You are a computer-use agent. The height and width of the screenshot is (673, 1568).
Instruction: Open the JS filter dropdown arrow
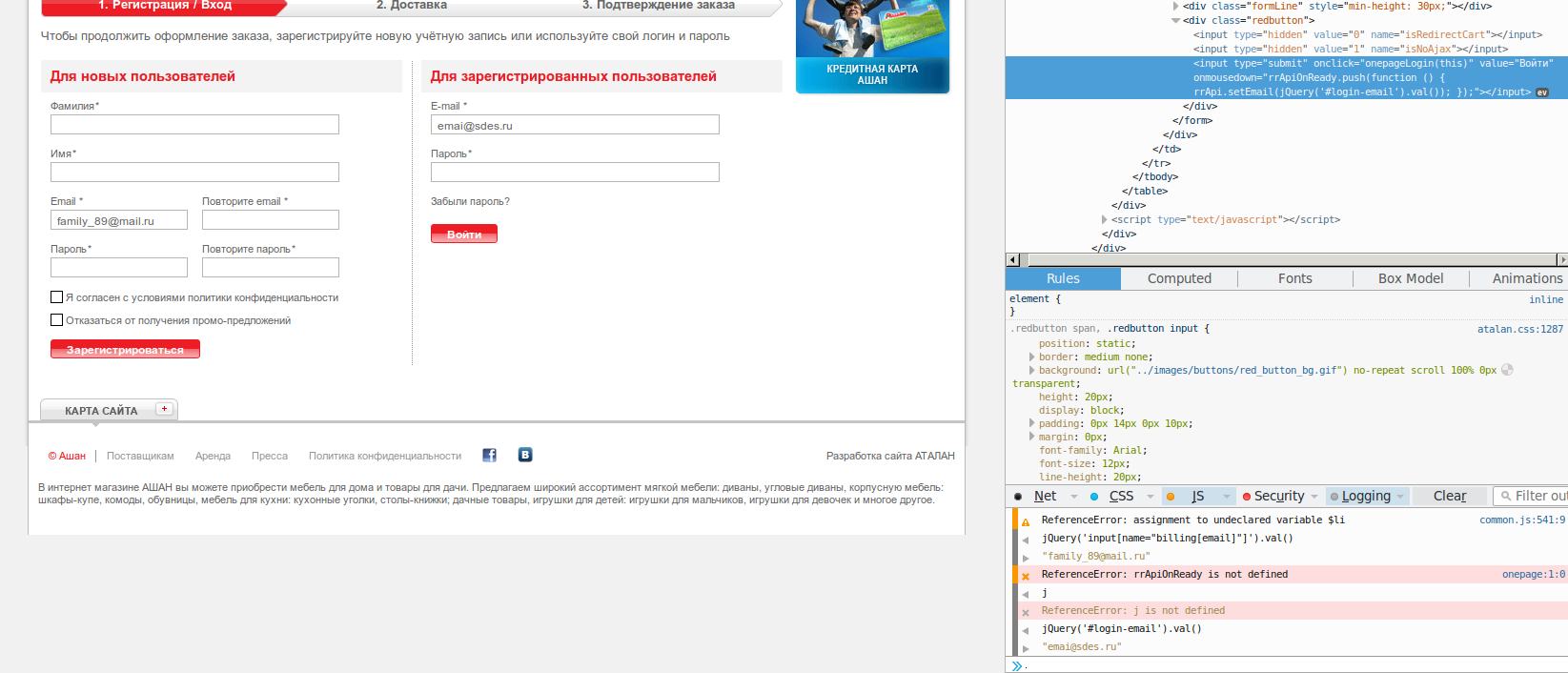(x=1227, y=497)
